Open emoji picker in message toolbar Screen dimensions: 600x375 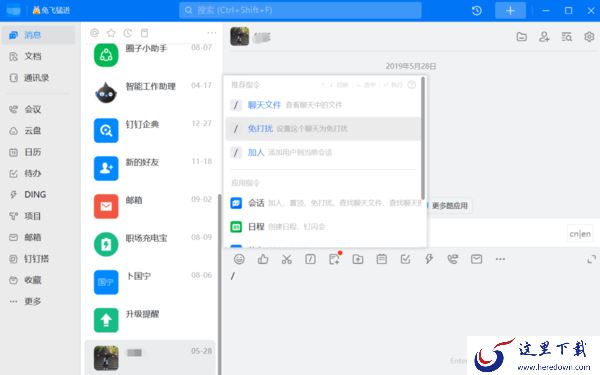tap(239, 259)
